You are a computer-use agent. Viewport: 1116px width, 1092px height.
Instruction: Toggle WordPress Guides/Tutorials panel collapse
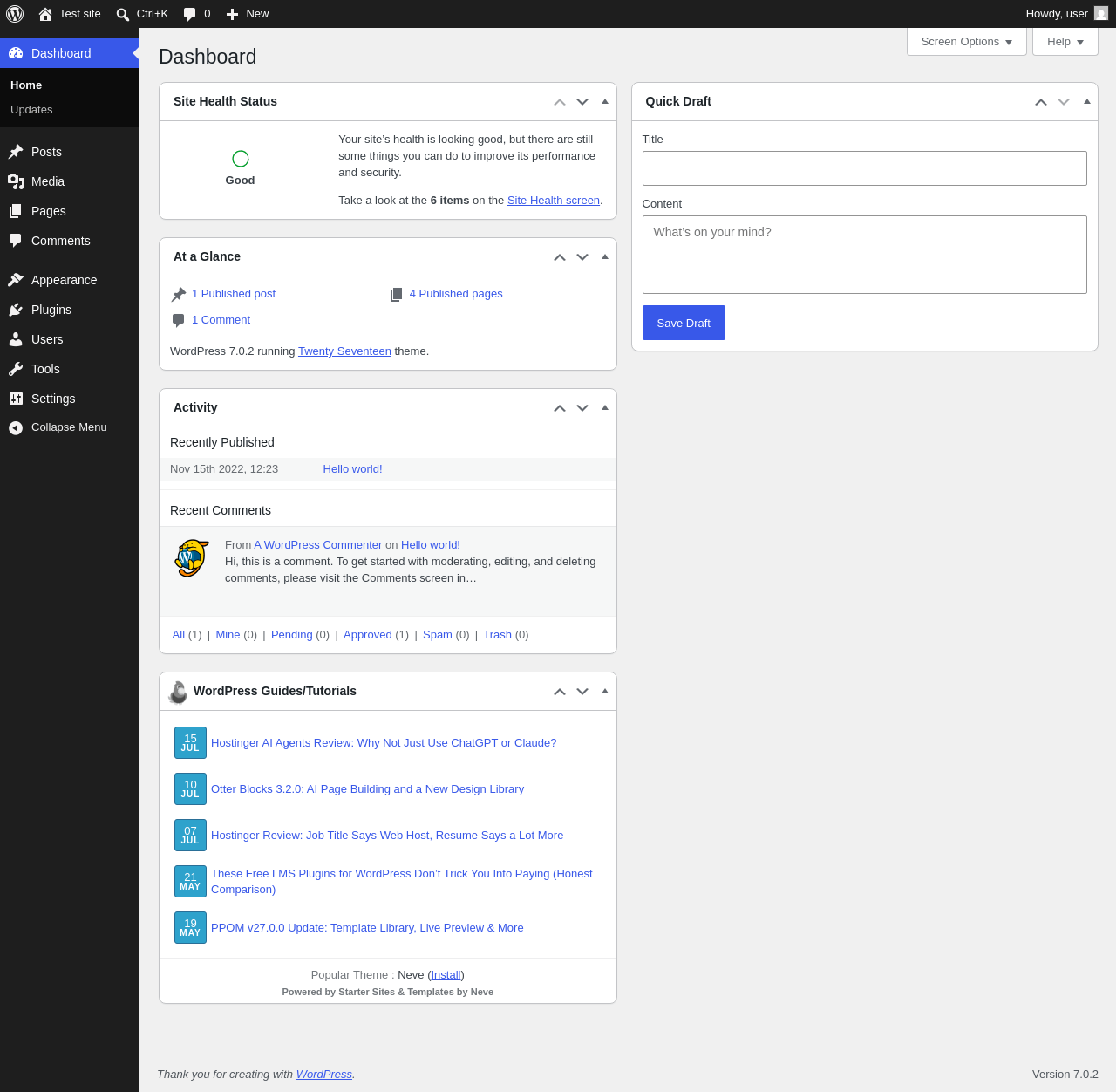pos(605,691)
